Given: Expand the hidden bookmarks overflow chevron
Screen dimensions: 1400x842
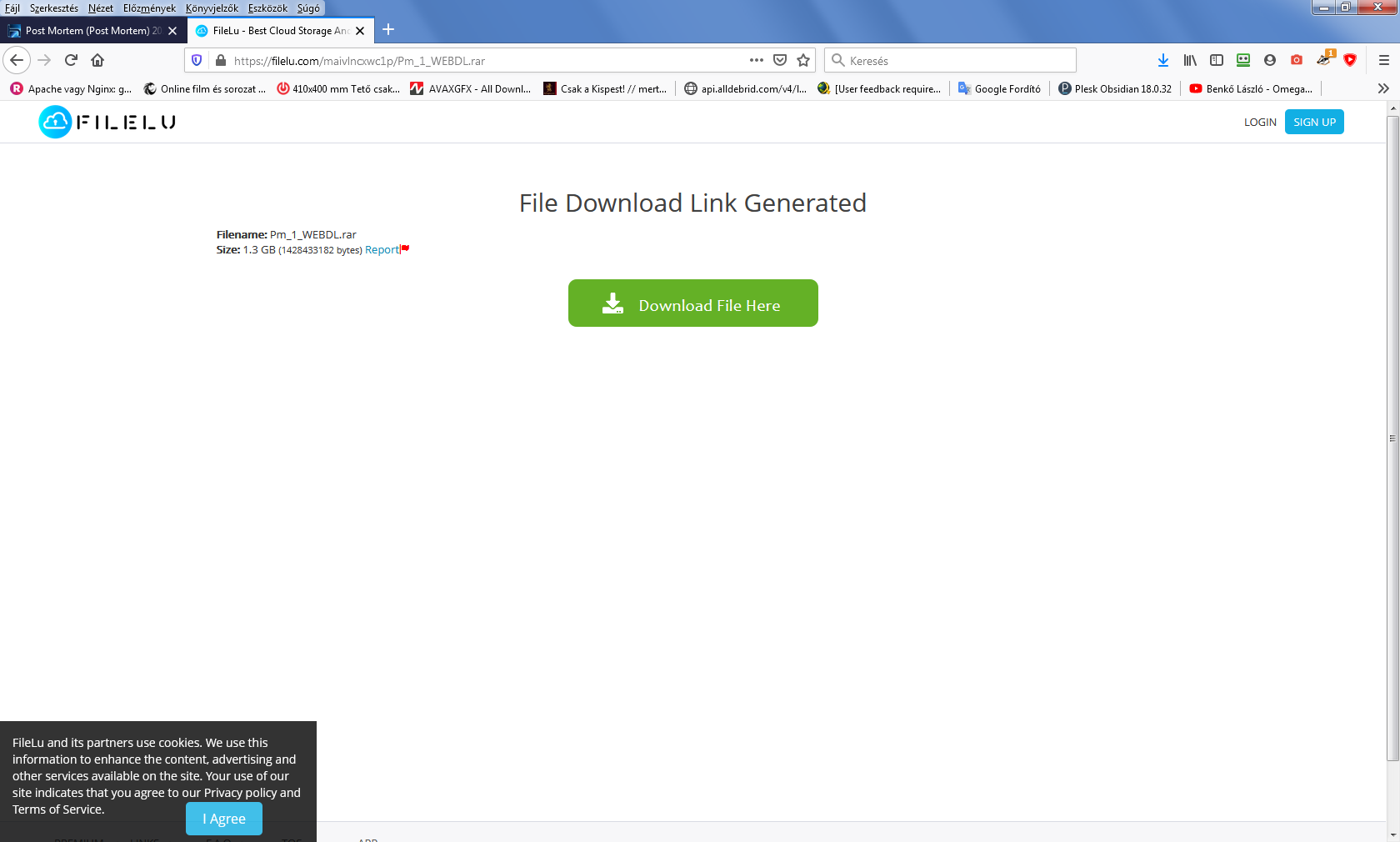Looking at the screenshot, I should 1383,88.
